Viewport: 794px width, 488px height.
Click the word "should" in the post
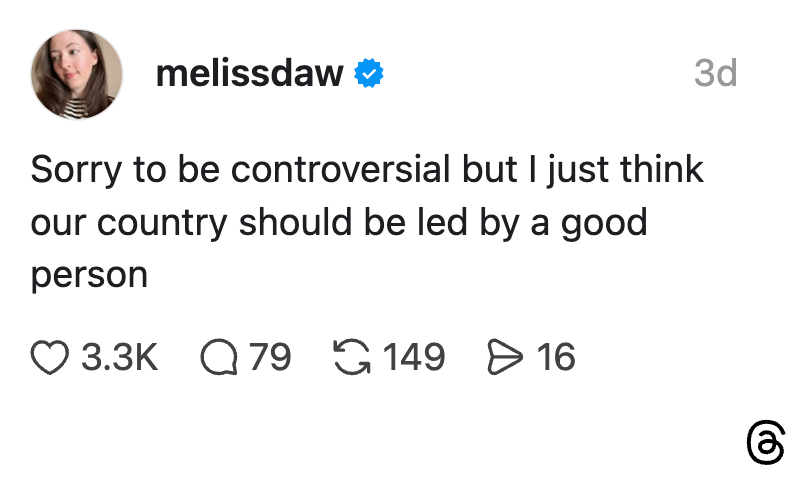coord(295,222)
